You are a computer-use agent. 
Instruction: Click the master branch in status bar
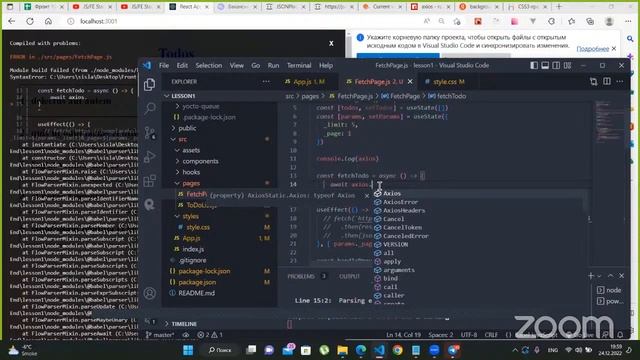point(160,335)
